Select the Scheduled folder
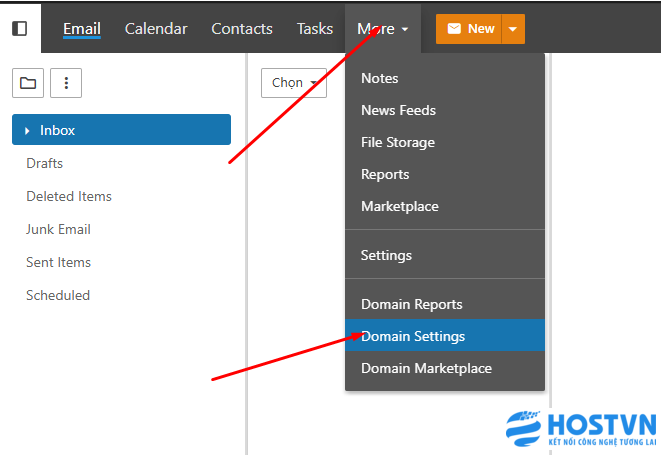This screenshot has width=661, height=455. (x=58, y=295)
